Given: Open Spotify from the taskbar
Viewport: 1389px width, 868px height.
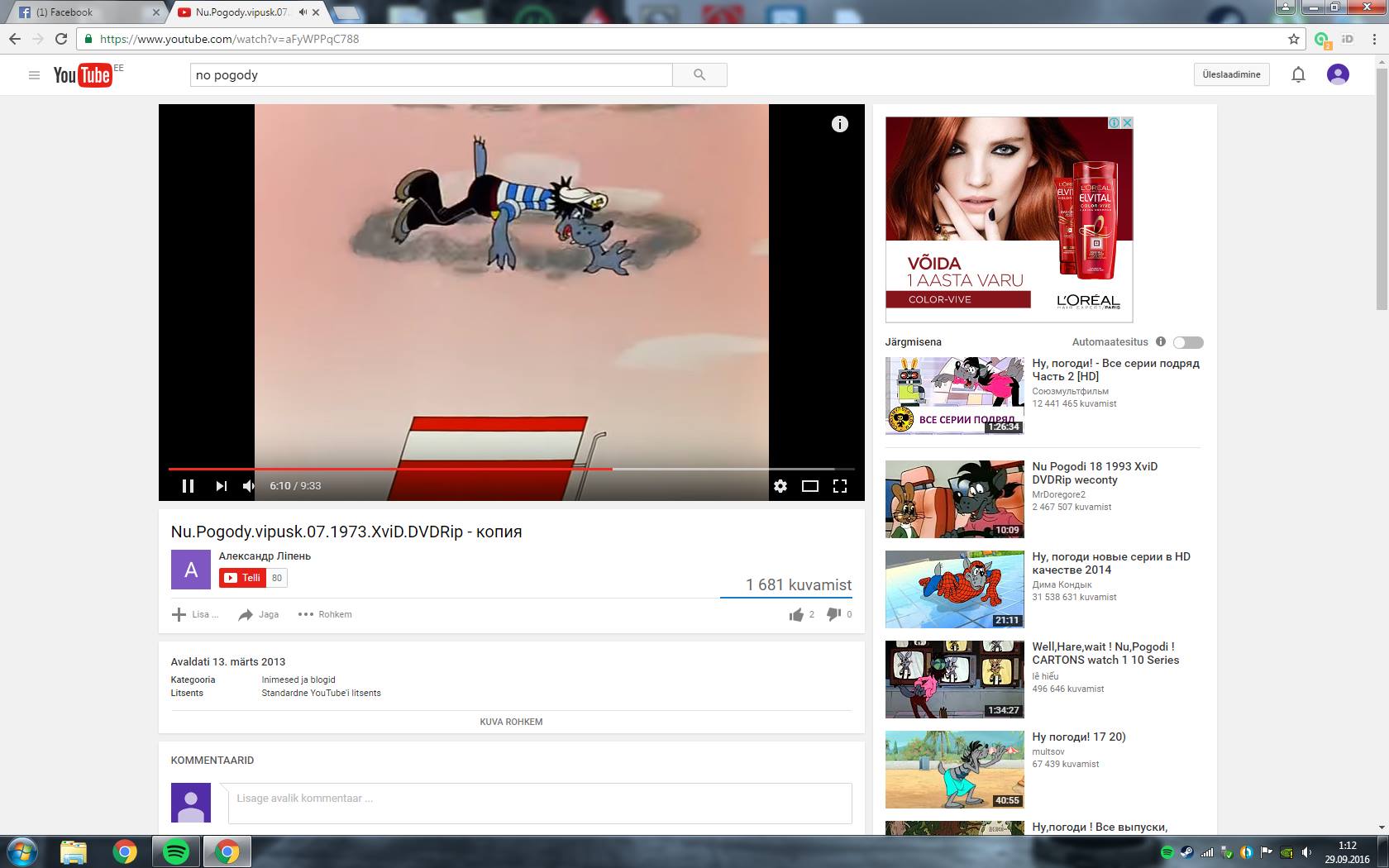Looking at the screenshot, I should pos(176,851).
